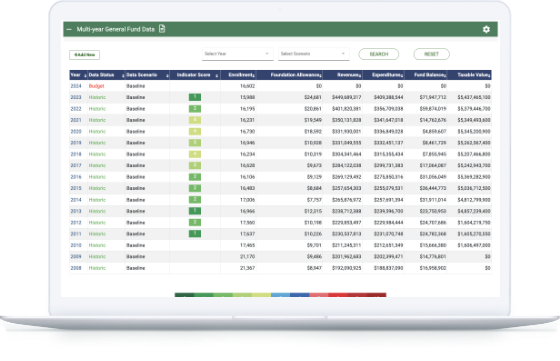This screenshot has width=560, height=361.
Task: Open the Select Year dropdown
Action: tap(238, 54)
